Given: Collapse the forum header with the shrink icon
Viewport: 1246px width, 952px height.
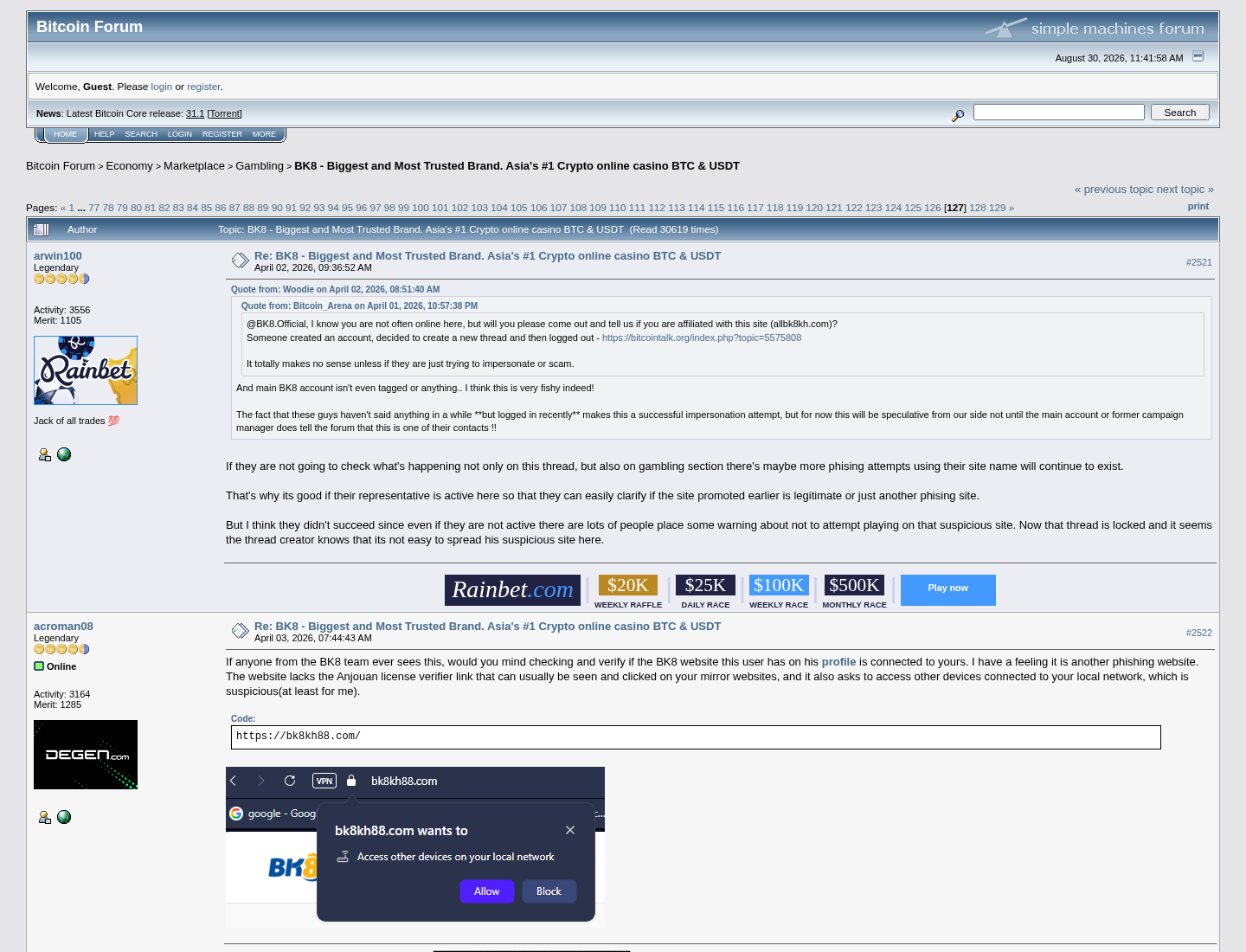Looking at the screenshot, I should 1198,56.
